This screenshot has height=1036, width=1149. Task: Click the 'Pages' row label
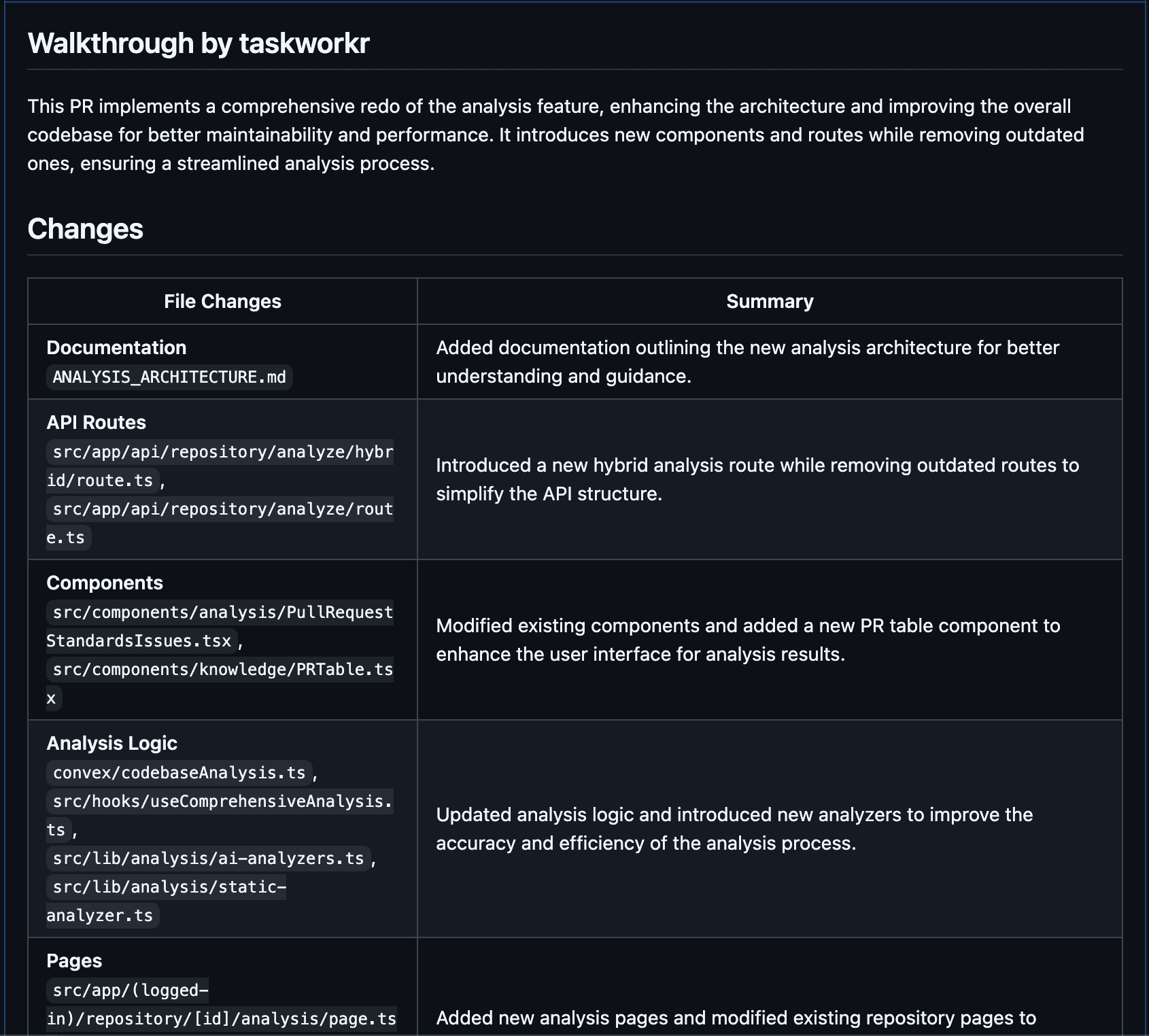coord(74,961)
